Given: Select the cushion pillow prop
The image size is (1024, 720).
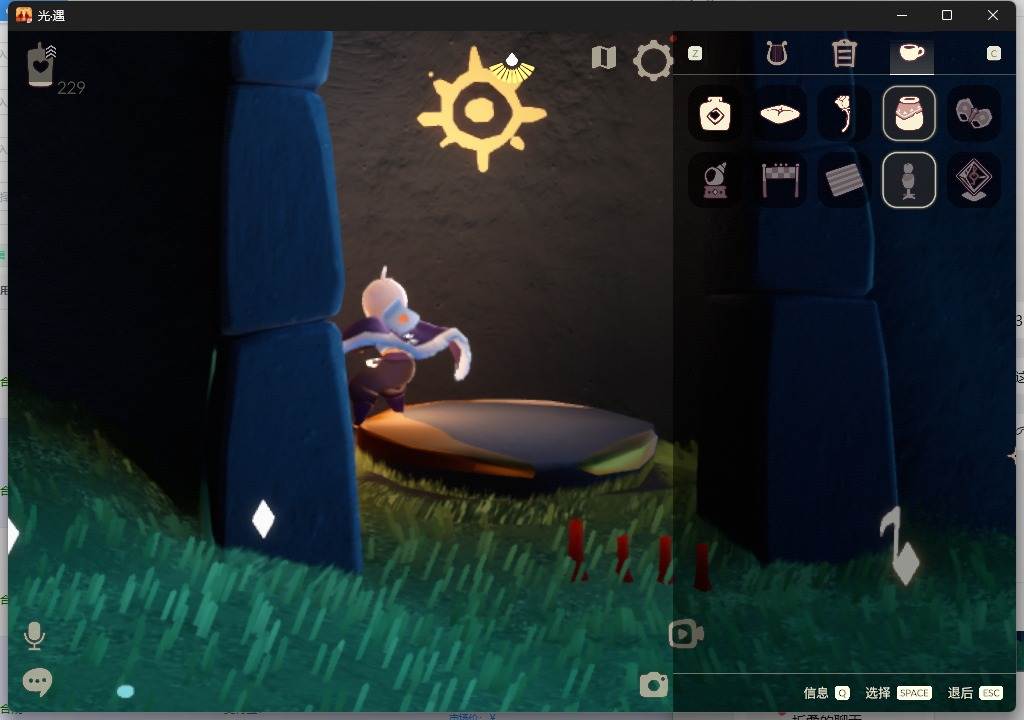Looking at the screenshot, I should click(x=780, y=114).
